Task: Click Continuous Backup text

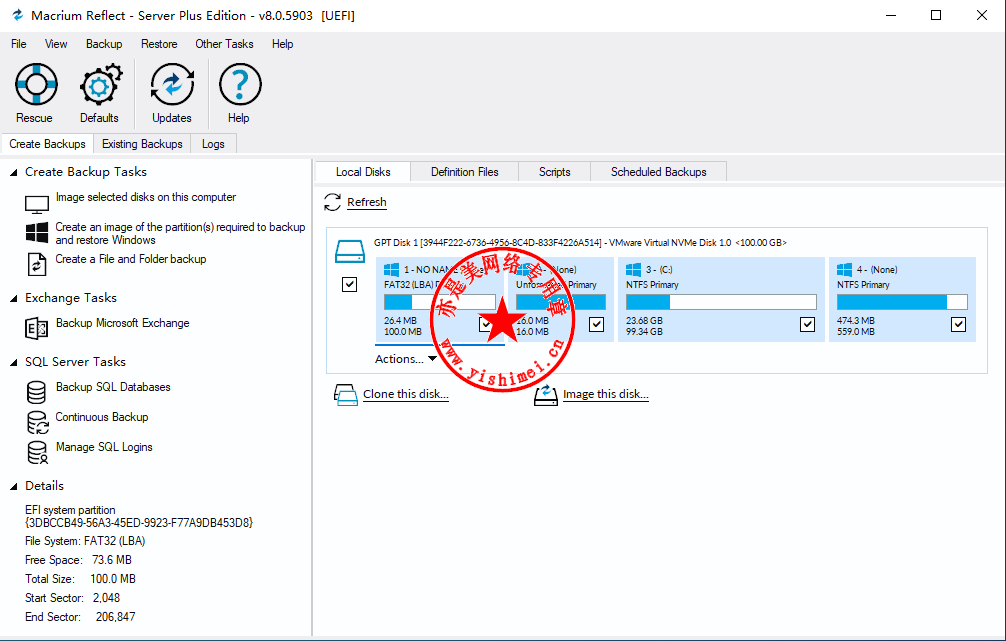Action: [x=102, y=417]
